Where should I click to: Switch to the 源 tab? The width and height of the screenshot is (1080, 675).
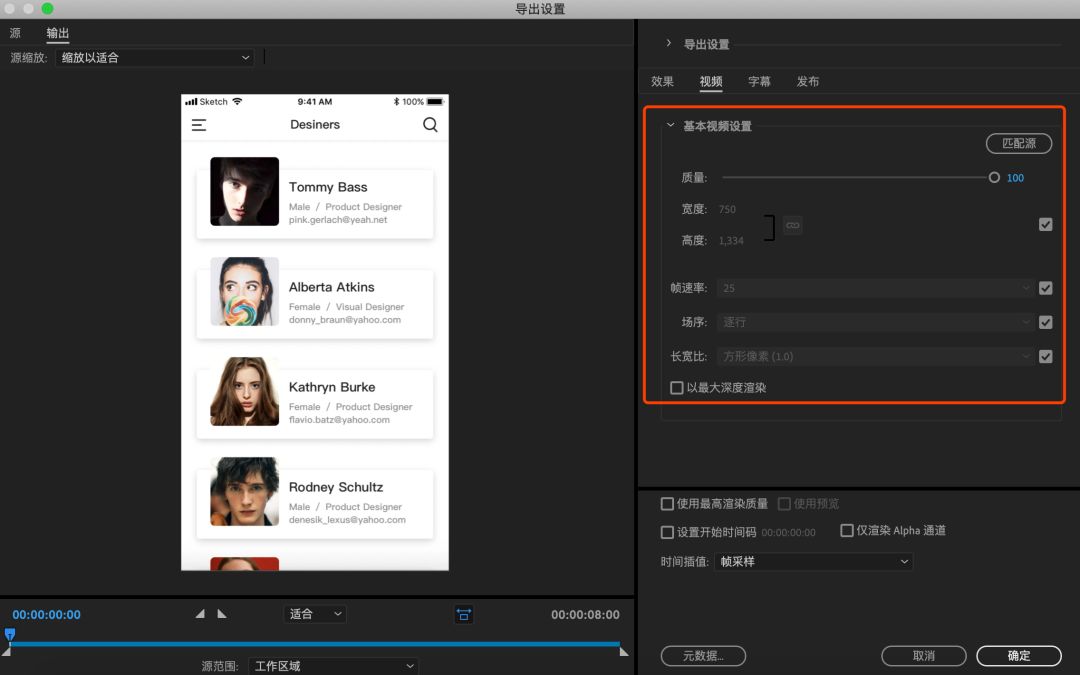[15, 33]
